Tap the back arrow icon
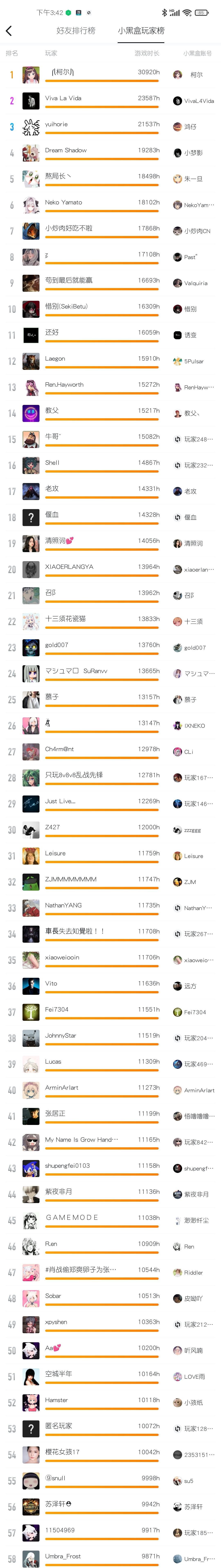This screenshot has height=1568, width=221. (x=9, y=30)
